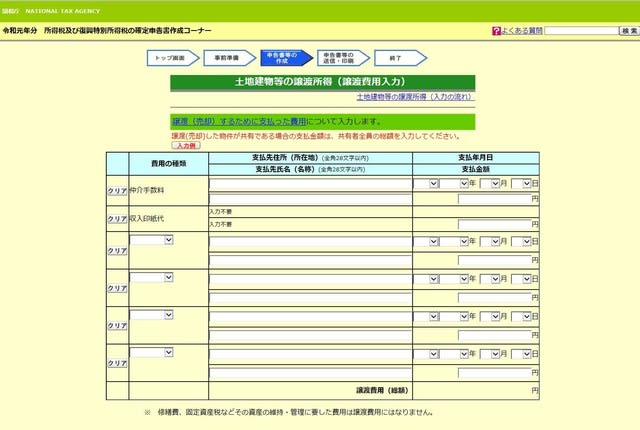Image resolution: width=640 pixels, height=430 pixels.
Task: Click 仲介手数料 payee address field
Action: pyautogui.click(x=310, y=184)
